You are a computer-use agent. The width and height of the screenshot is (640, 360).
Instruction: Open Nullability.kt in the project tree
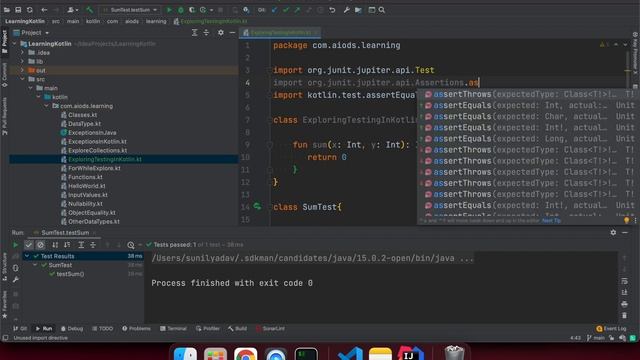(85, 204)
